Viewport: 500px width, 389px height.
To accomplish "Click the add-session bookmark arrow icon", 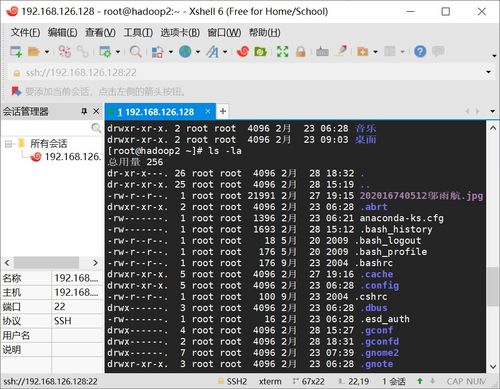I will click(x=16, y=91).
